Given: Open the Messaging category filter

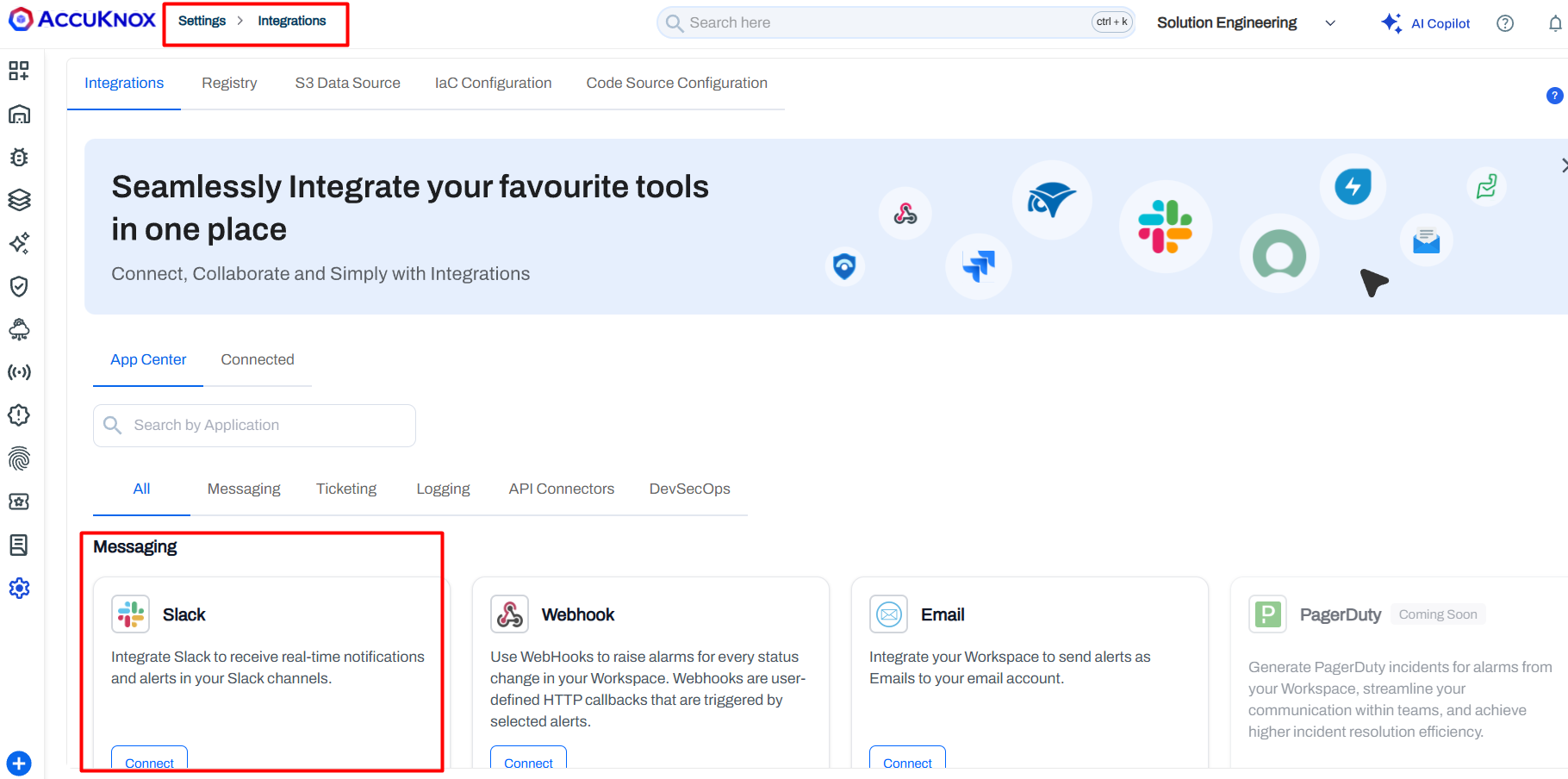Looking at the screenshot, I should tap(243, 488).
